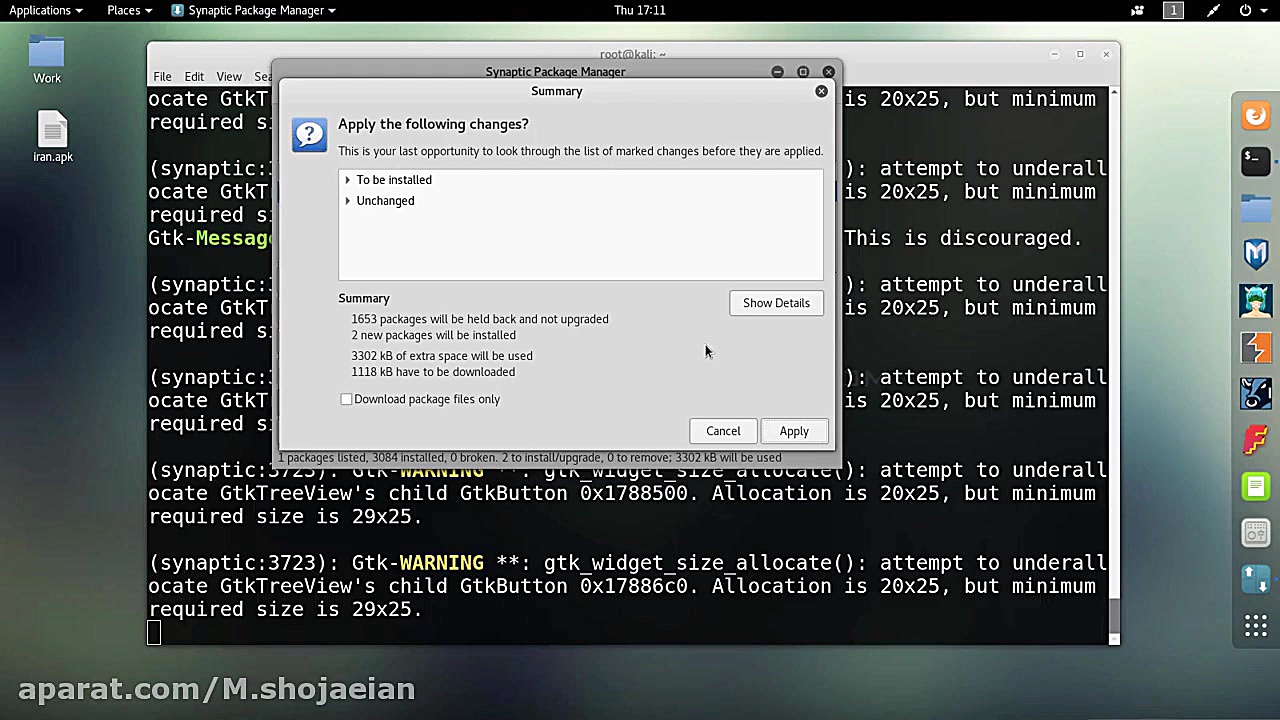Viewport: 1280px width, 720px height.
Task: Launch Armitage from the dock
Action: pyautogui.click(x=1255, y=300)
